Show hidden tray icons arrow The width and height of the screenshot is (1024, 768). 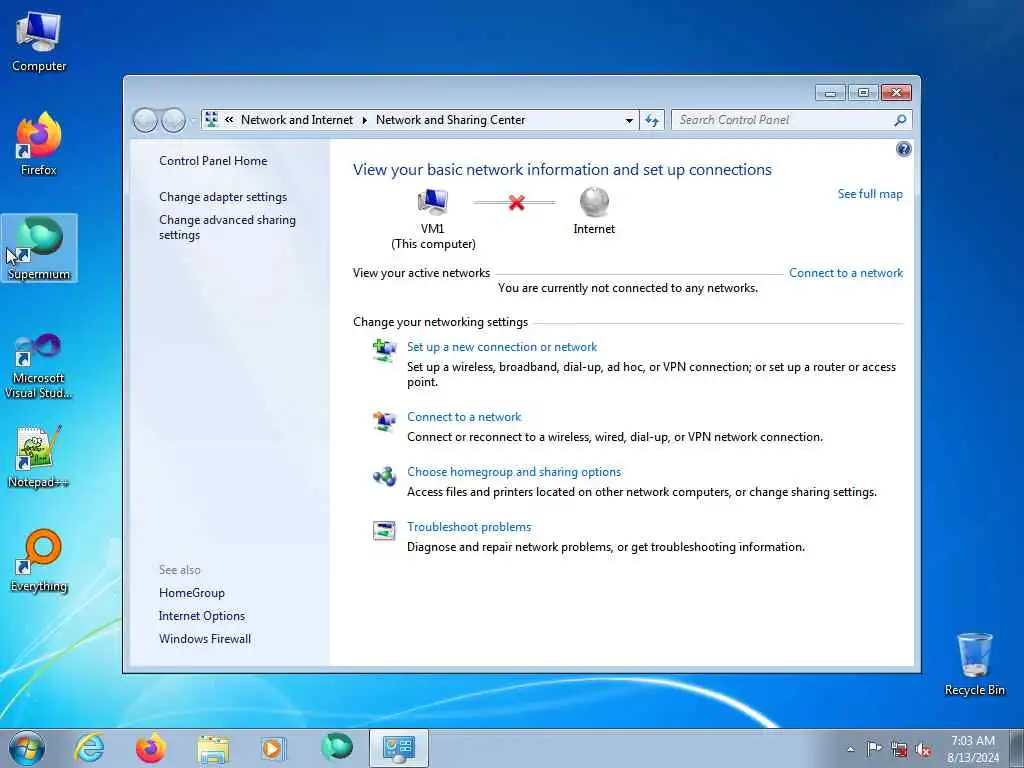[x=850, y=749]
